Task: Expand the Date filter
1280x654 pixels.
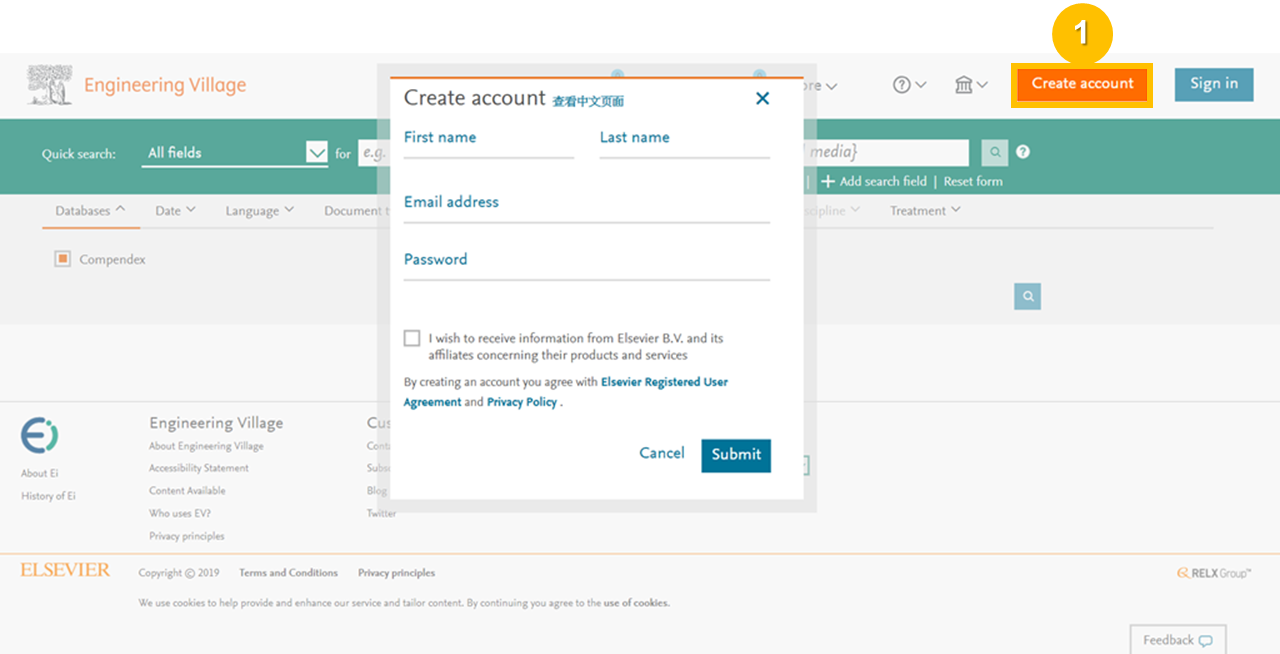Action: point(175,211)
